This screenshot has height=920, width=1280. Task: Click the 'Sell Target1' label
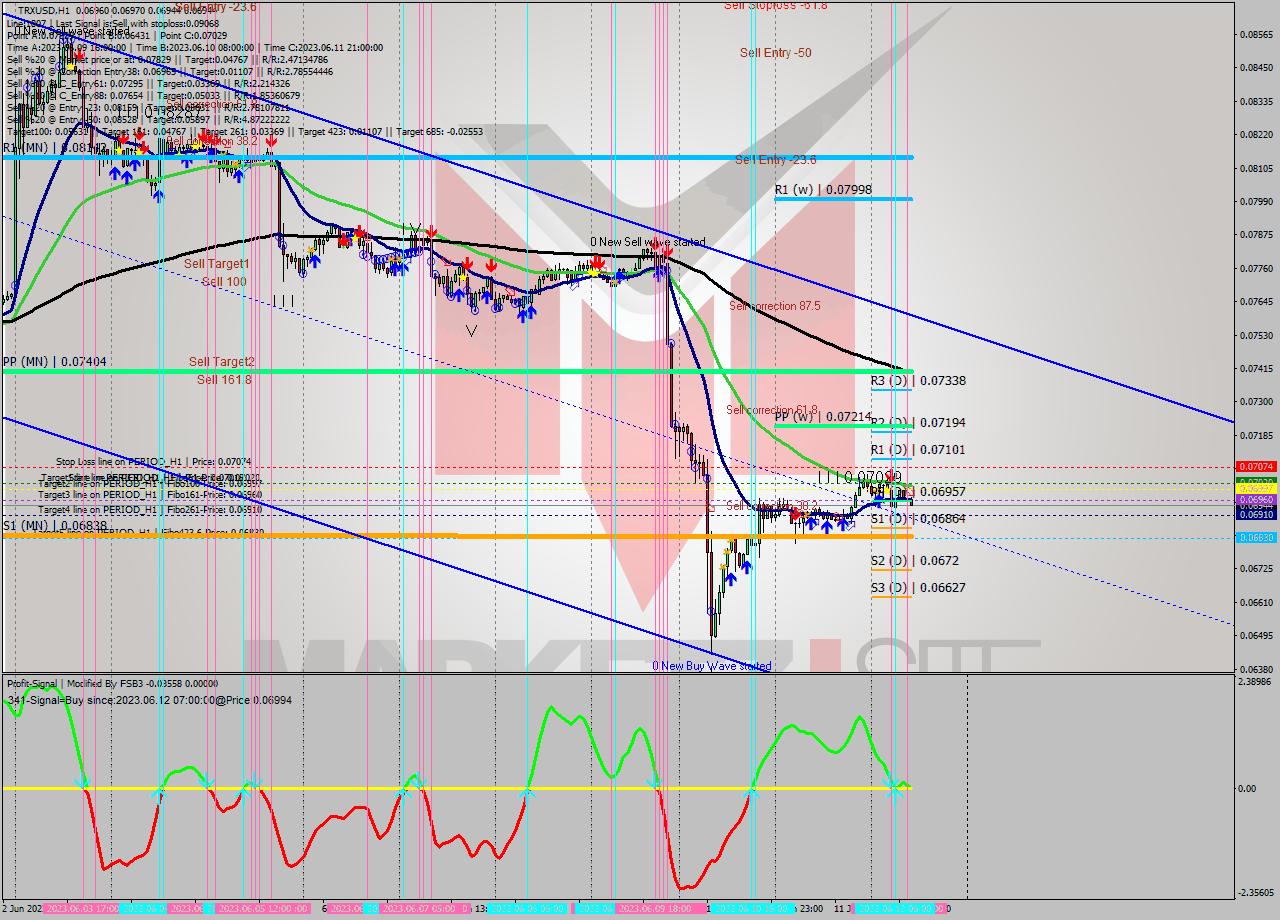point(217,264)
